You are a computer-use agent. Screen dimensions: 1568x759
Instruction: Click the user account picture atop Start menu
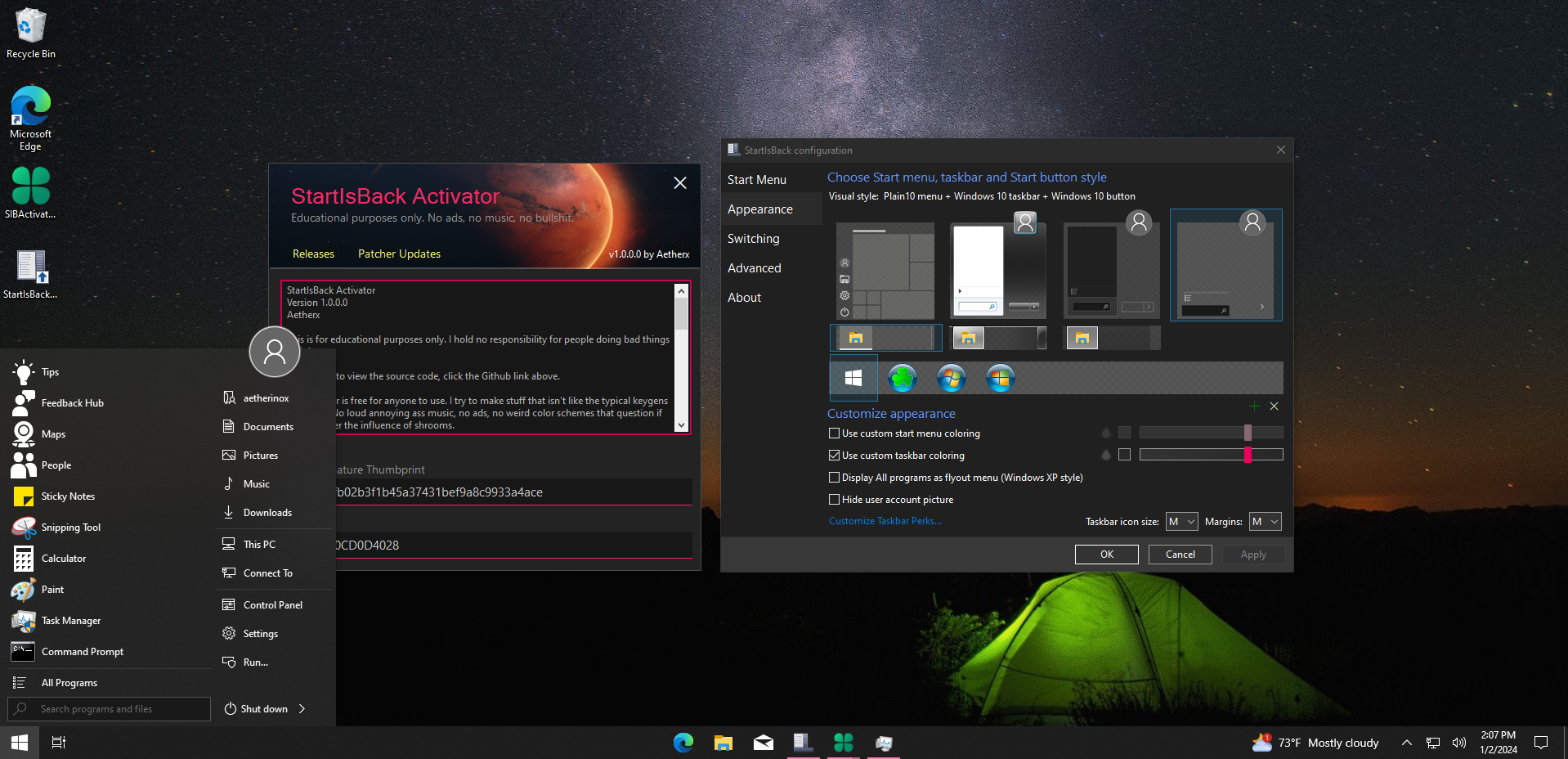pyautogui.click(x=275, y=352)
